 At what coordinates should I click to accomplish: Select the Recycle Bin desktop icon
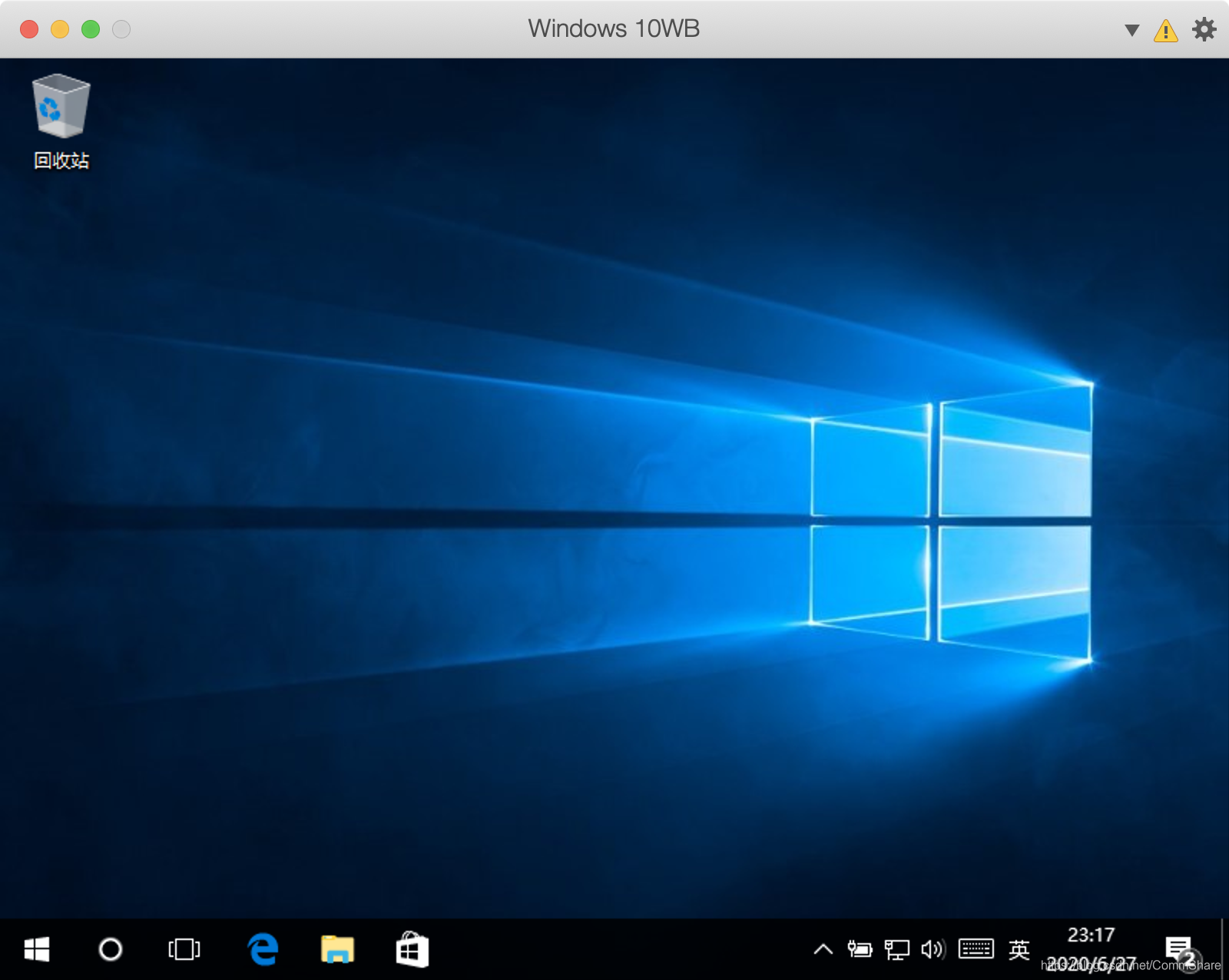(61, 121)
